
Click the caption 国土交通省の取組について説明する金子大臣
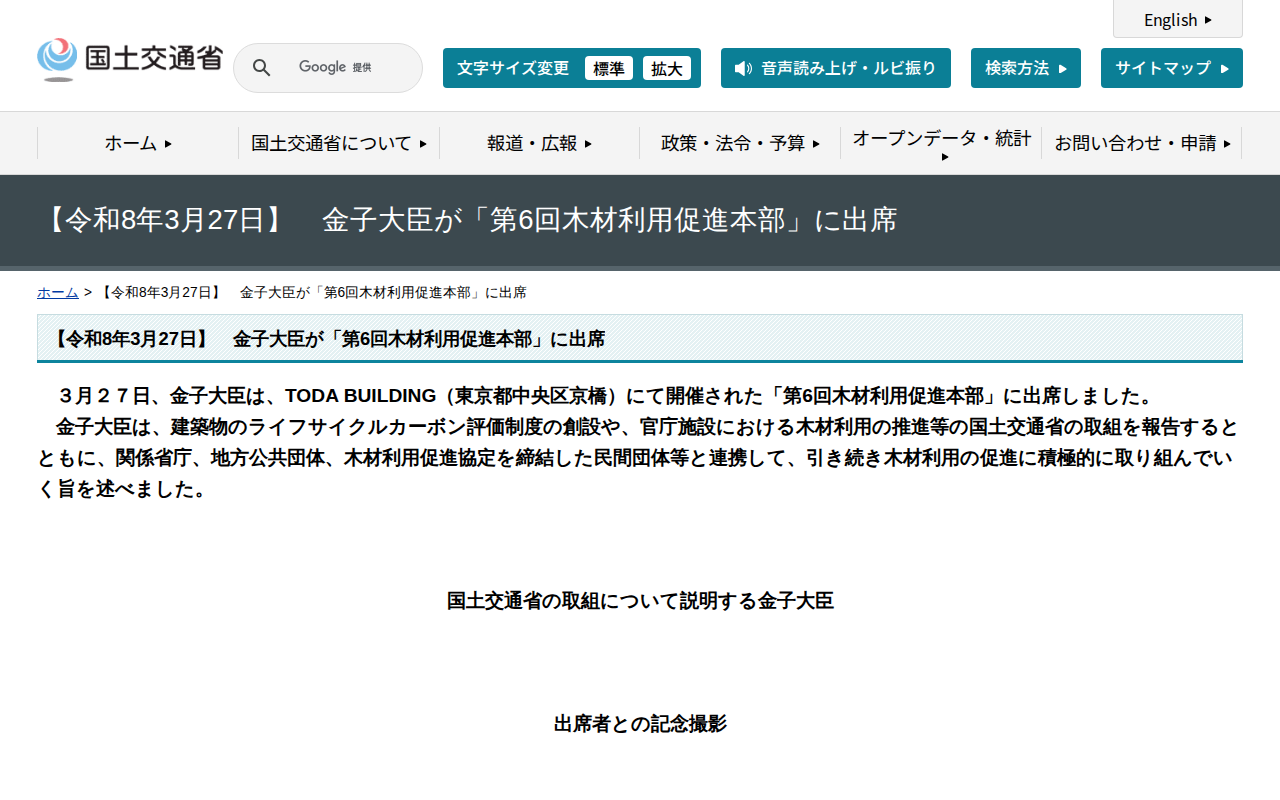click(x=640, y=601)
